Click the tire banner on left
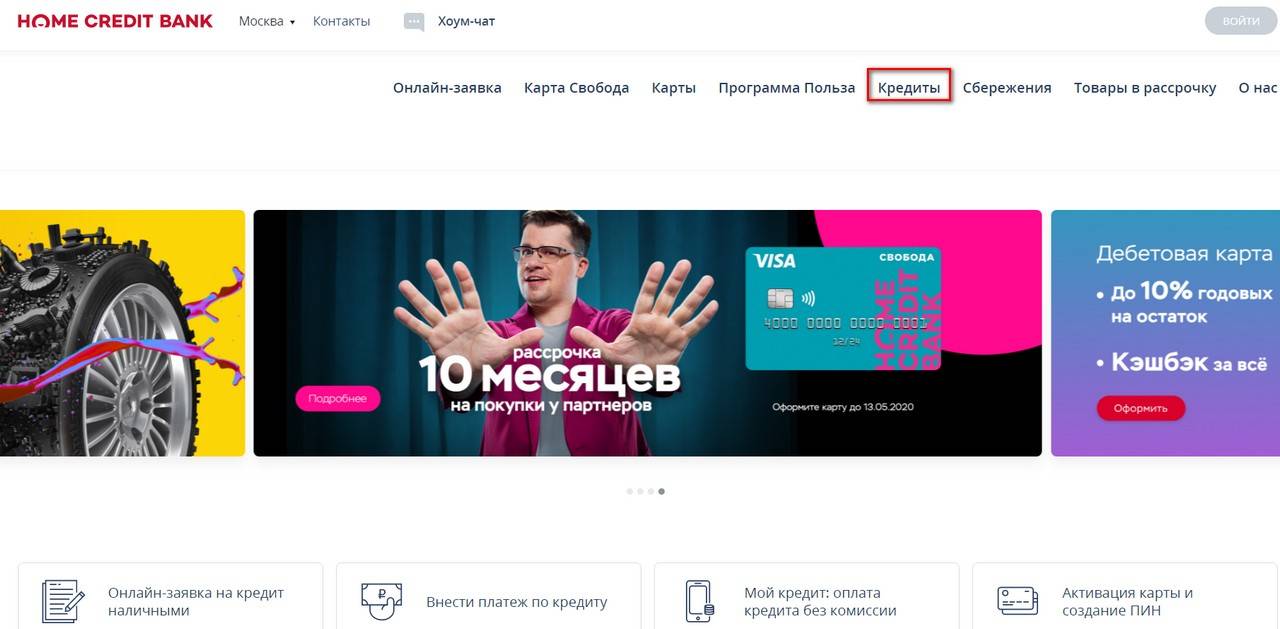Image resolution: width=1280 pixels, height=629 pixels. point(122,333)
